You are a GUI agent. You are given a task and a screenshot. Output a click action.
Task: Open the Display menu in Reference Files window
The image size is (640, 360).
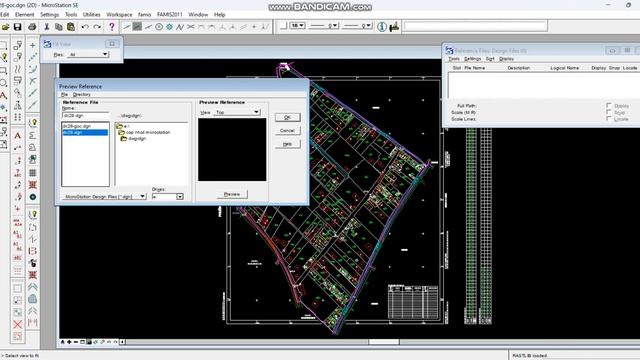pos(506,59)
